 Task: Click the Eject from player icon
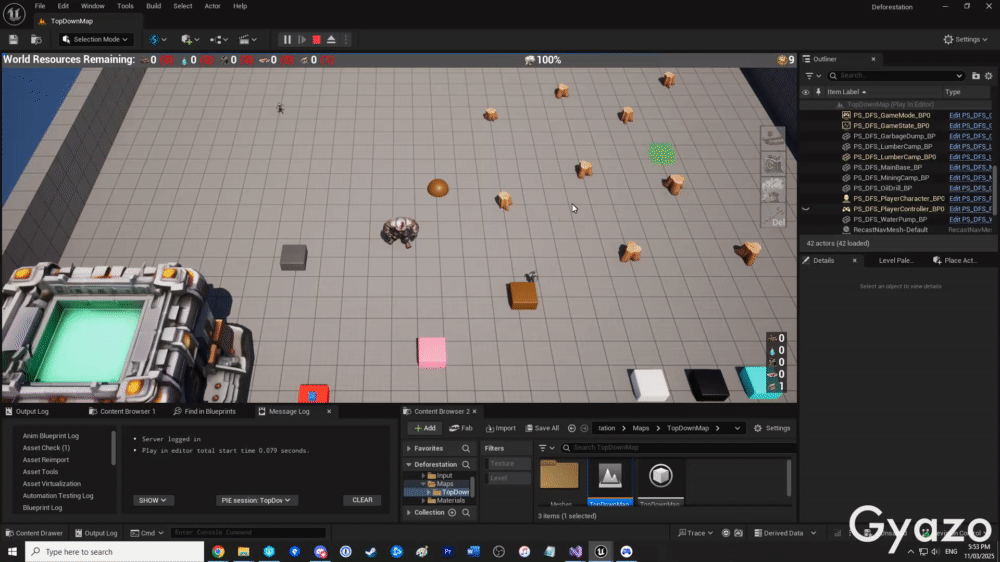[x=331, y=40]
